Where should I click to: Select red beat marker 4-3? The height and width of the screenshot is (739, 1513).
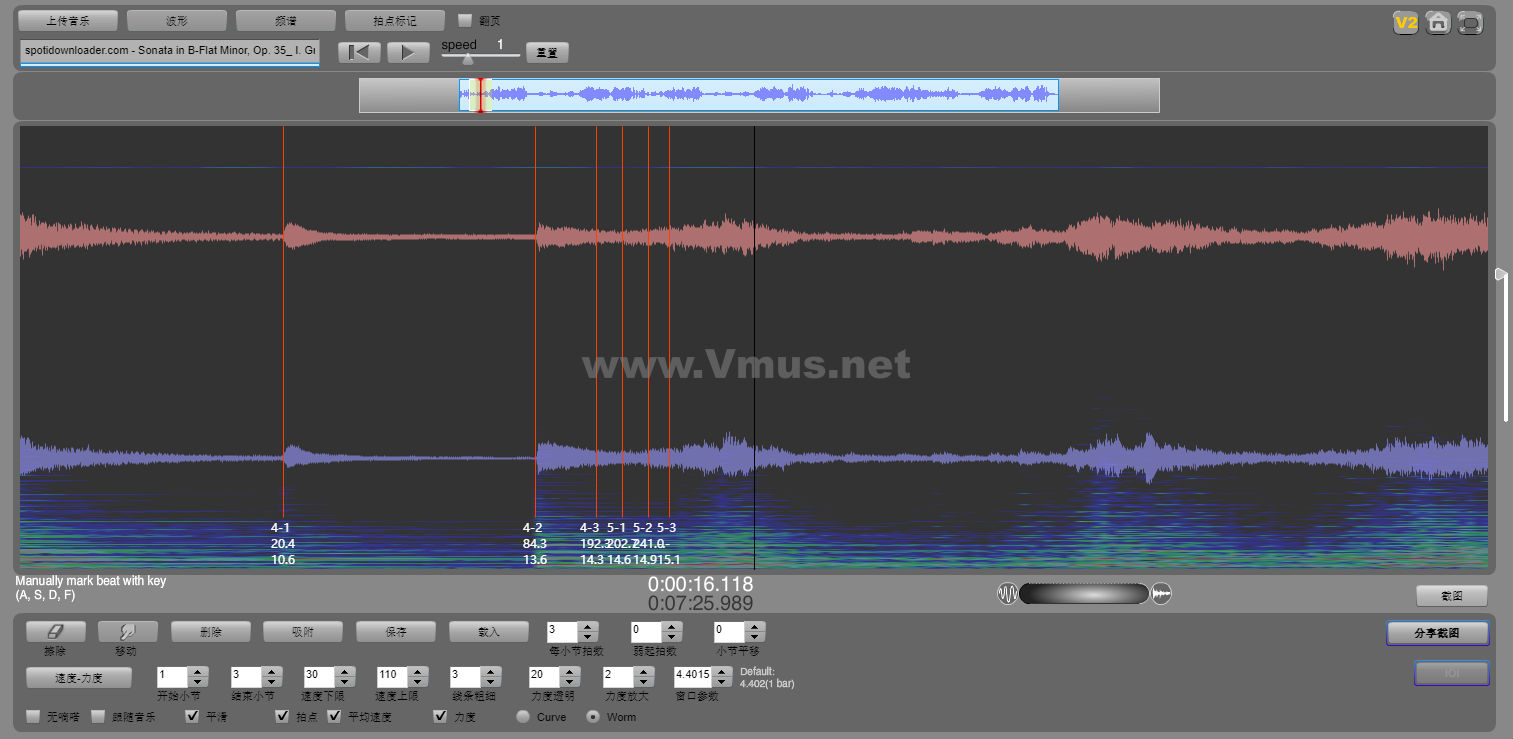pos(590,527)
